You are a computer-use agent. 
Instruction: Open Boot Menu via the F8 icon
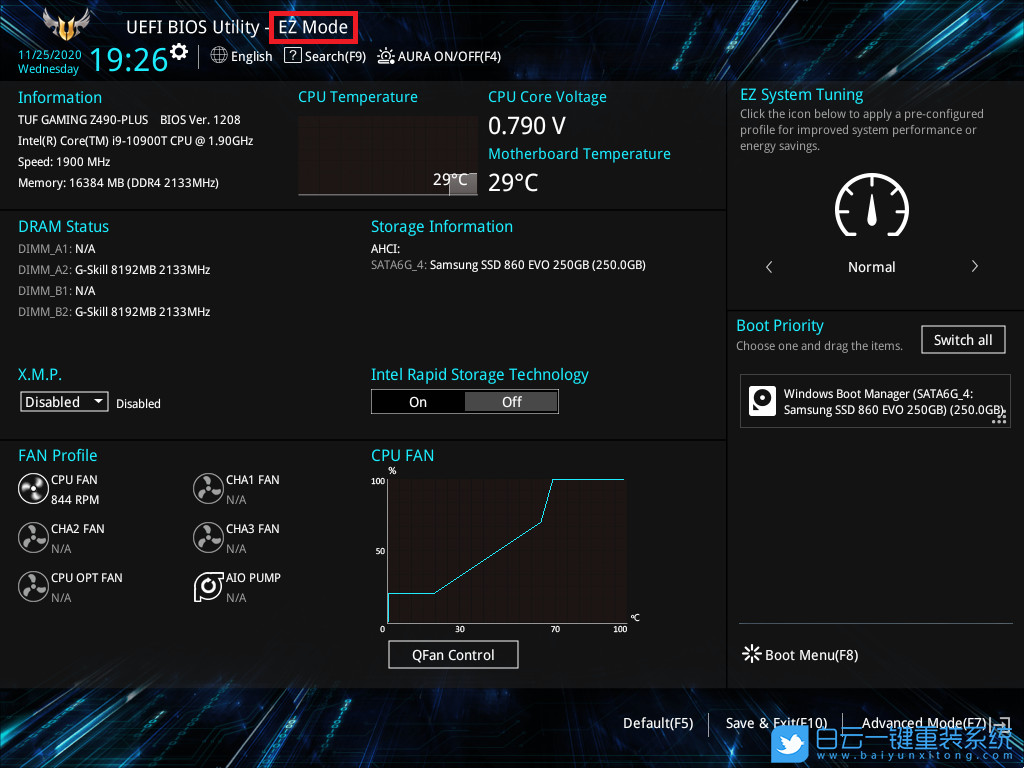click(751, 654)
